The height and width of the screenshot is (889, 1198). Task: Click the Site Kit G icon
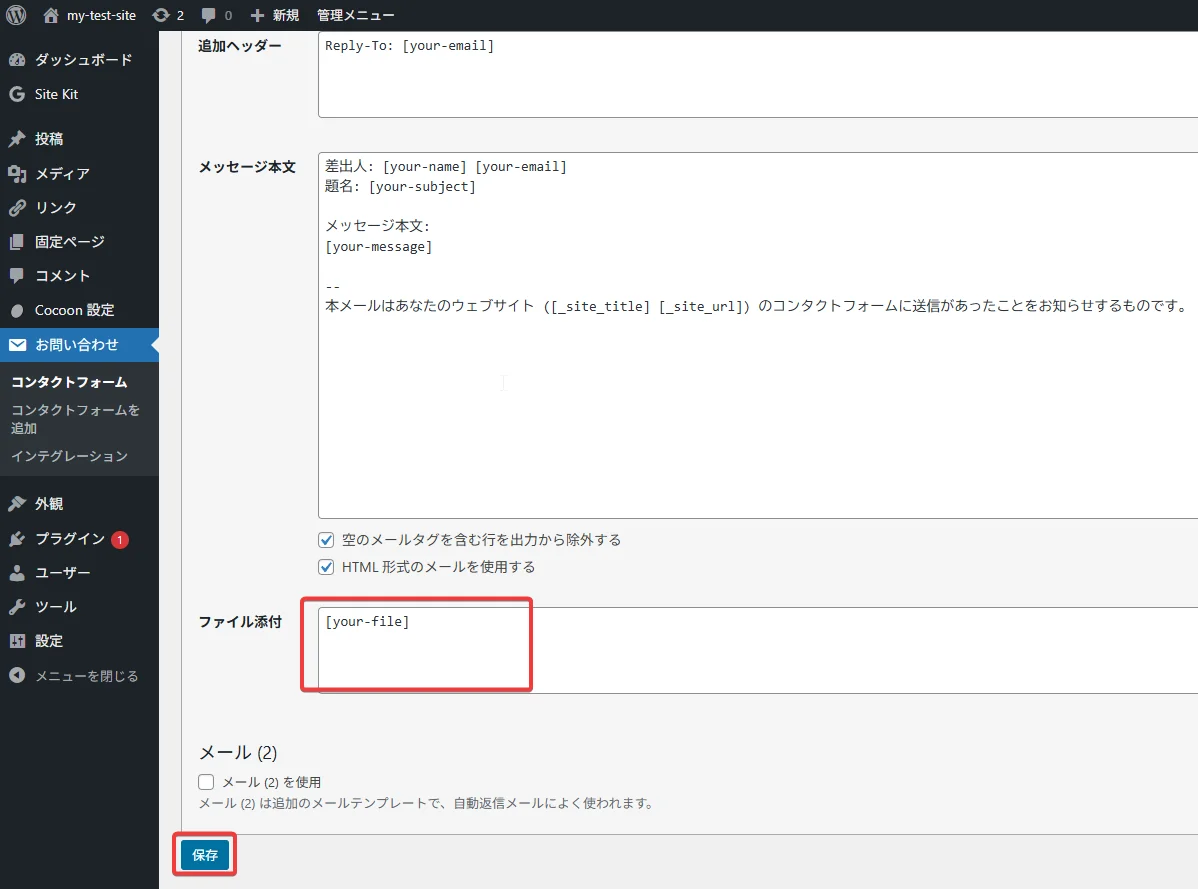click(17, 94)
